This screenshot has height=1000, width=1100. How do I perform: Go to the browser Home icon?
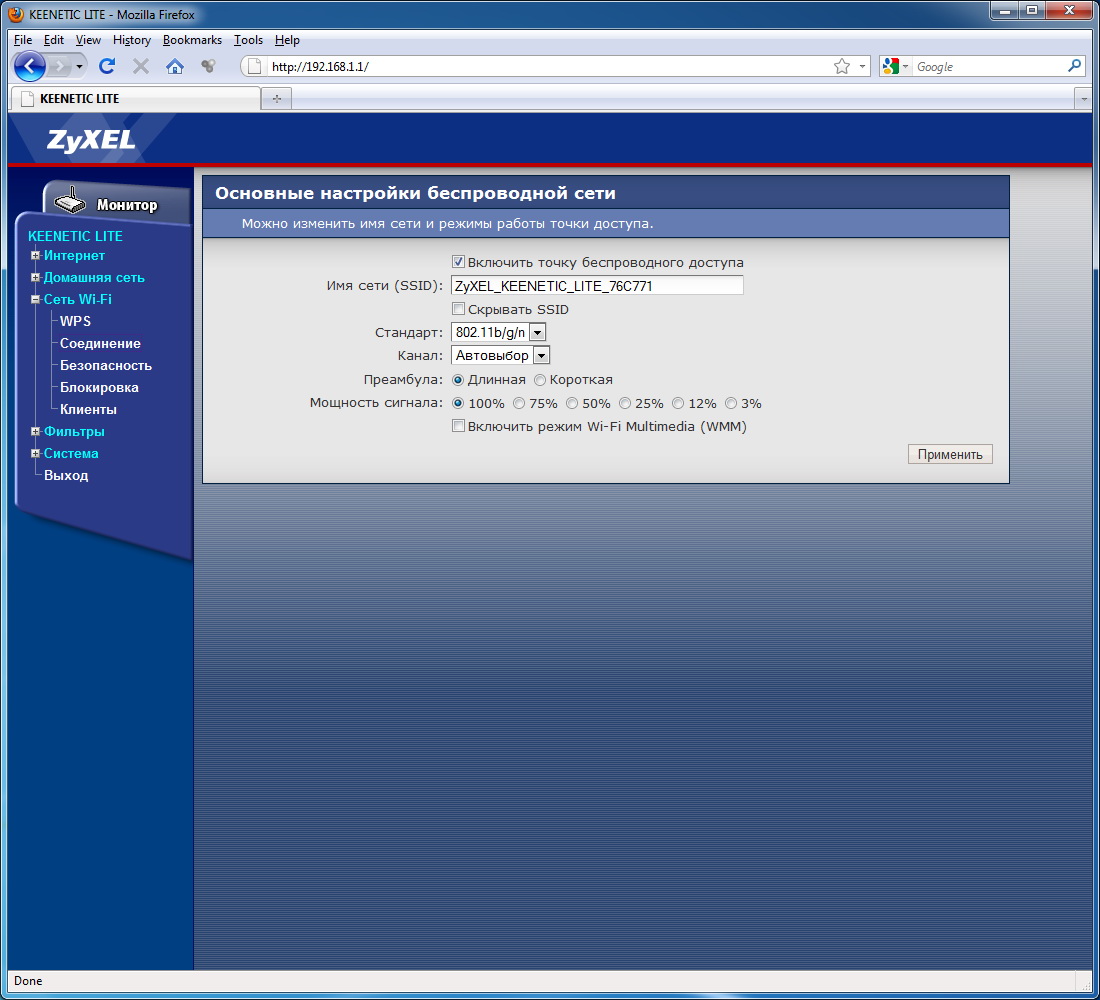[175, 67]
